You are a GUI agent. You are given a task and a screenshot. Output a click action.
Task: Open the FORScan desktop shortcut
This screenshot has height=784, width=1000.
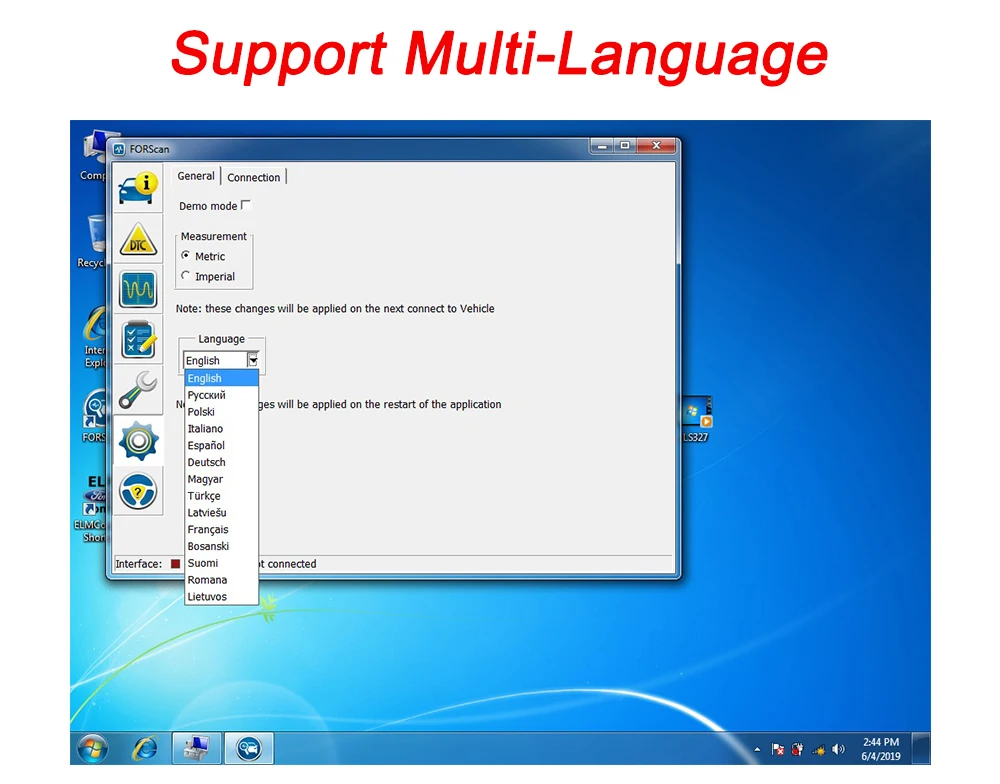94,415
